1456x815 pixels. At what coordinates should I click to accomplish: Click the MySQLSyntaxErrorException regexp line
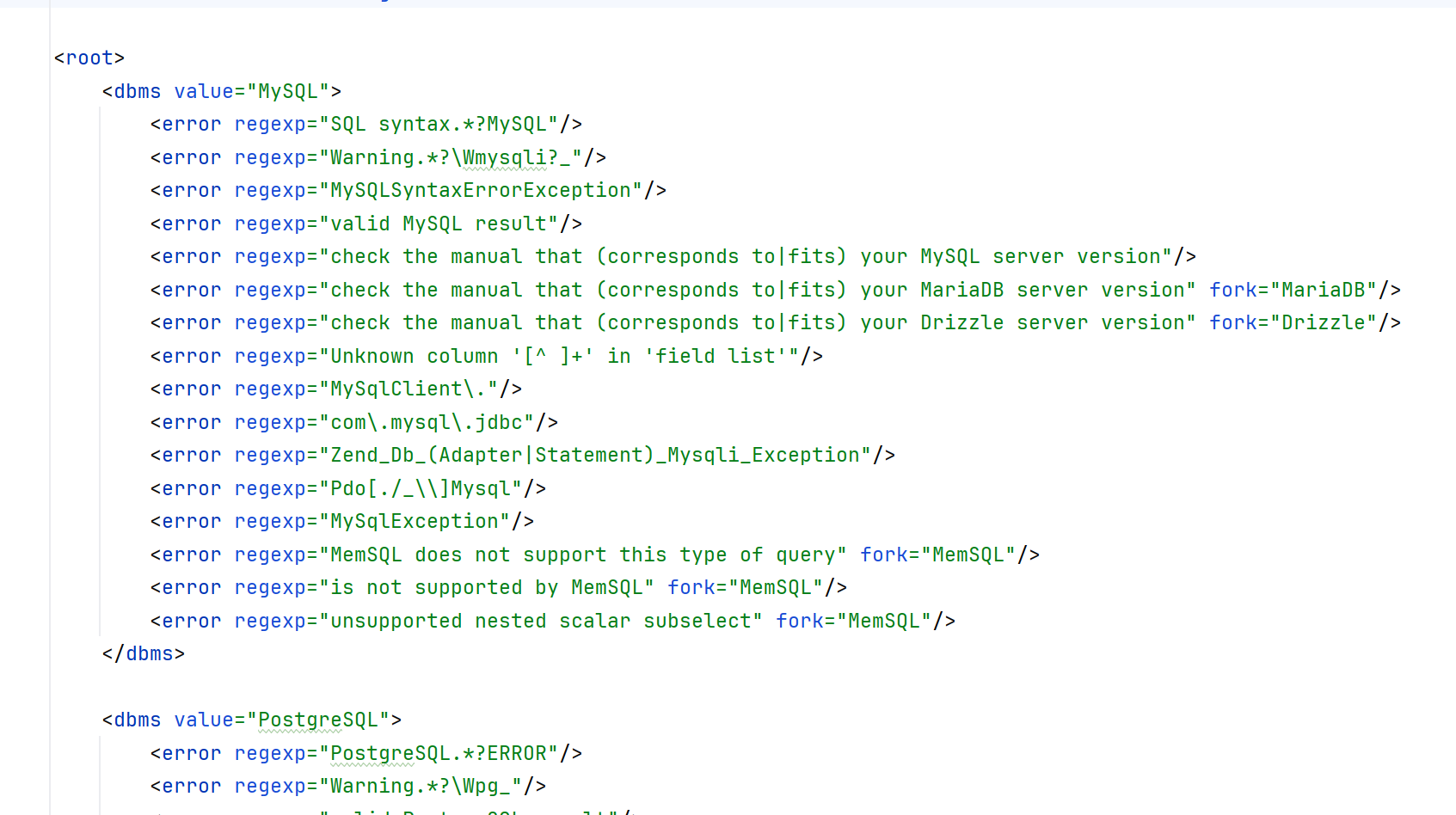(409, 190)
